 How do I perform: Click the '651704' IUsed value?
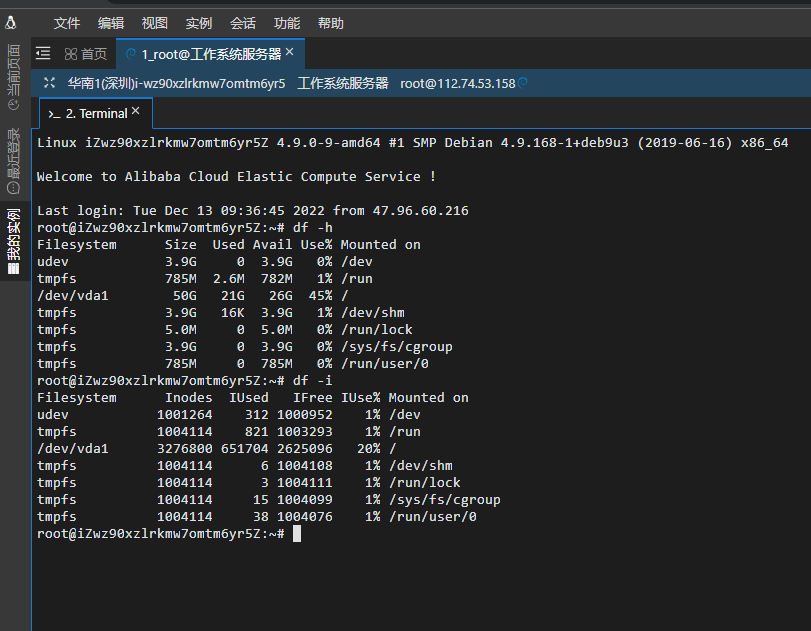coord(245,449)
